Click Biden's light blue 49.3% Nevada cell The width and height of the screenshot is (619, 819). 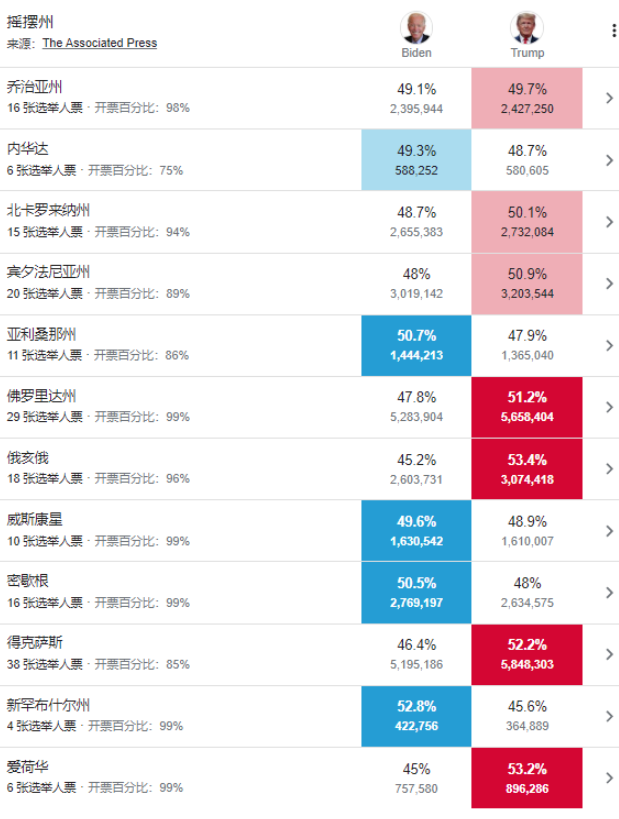(x=416, y=160)
